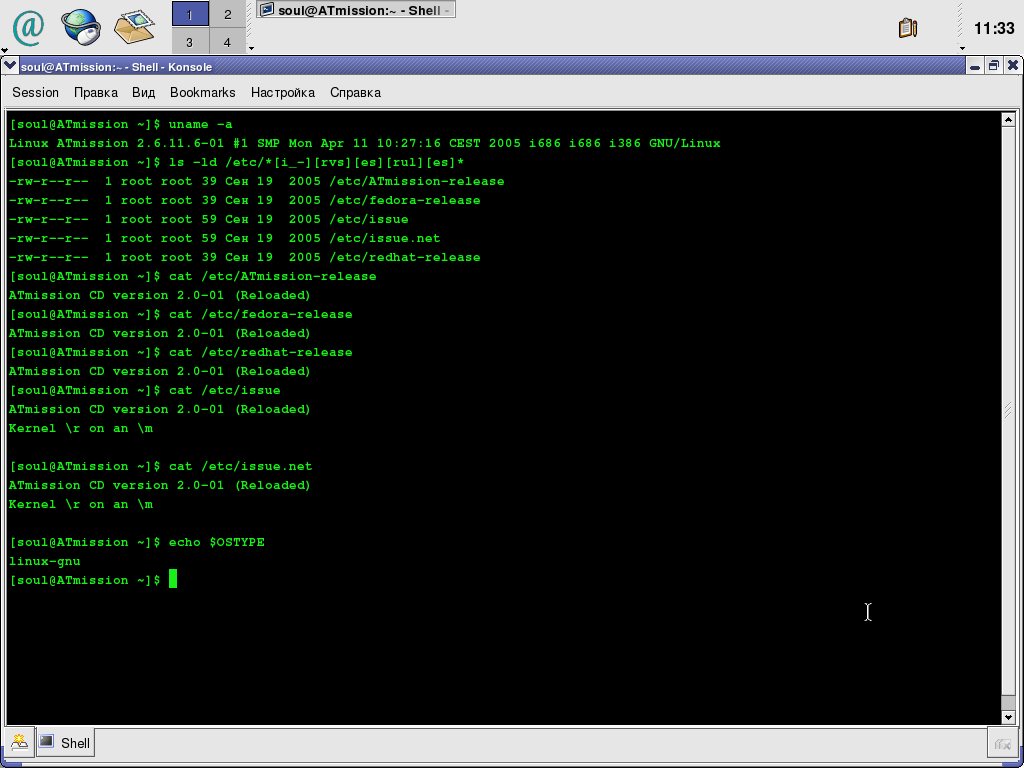
Task: Click the new session icon in tab bar
Action: click(20, 742)
